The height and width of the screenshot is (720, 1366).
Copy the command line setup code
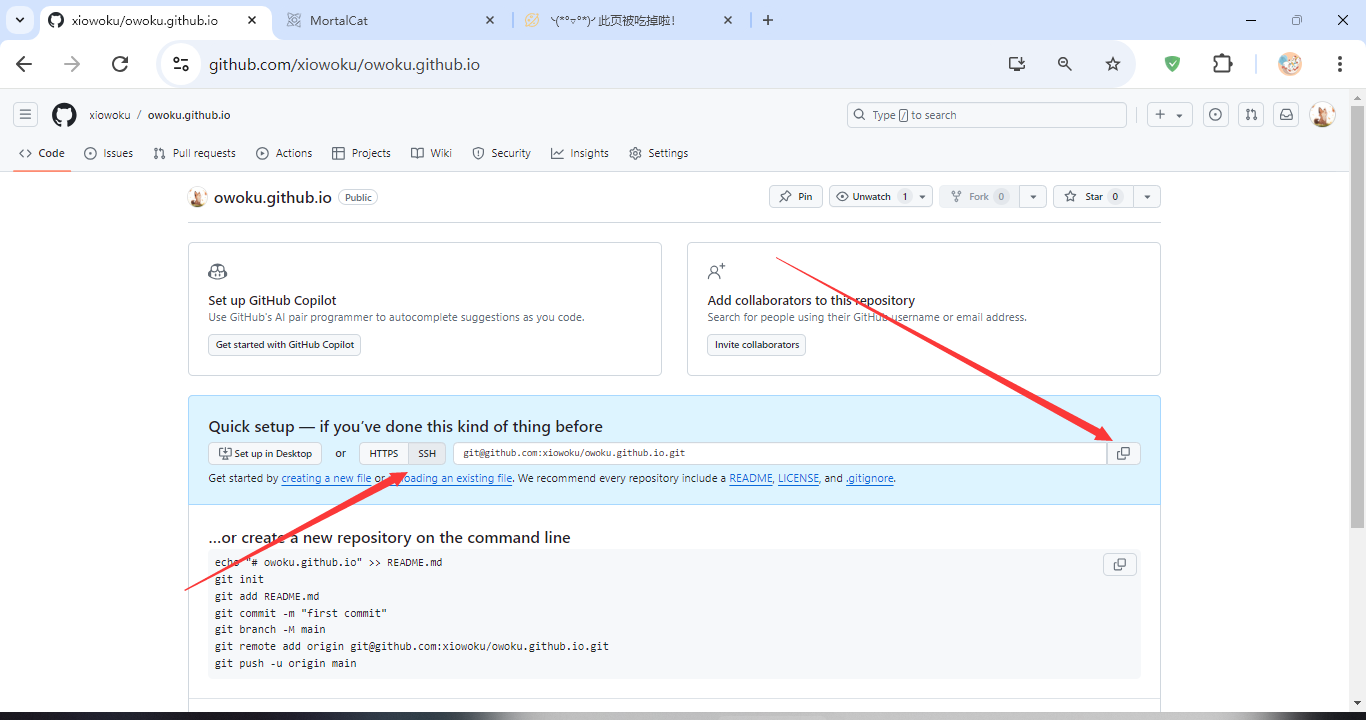(1119, 565)
